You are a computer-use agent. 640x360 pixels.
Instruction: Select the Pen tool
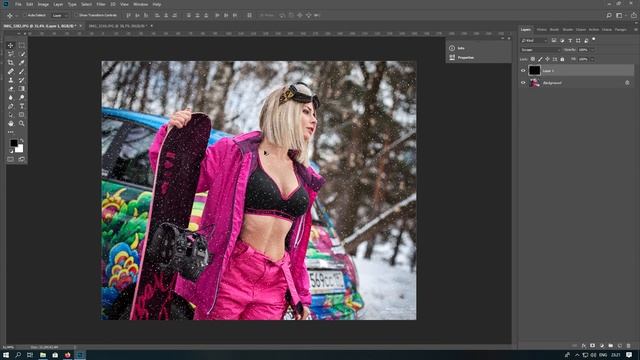point(11,106)
